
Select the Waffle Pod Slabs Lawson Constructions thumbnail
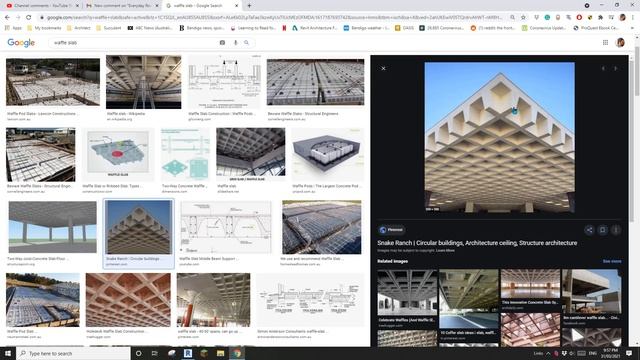pos(53,82)
